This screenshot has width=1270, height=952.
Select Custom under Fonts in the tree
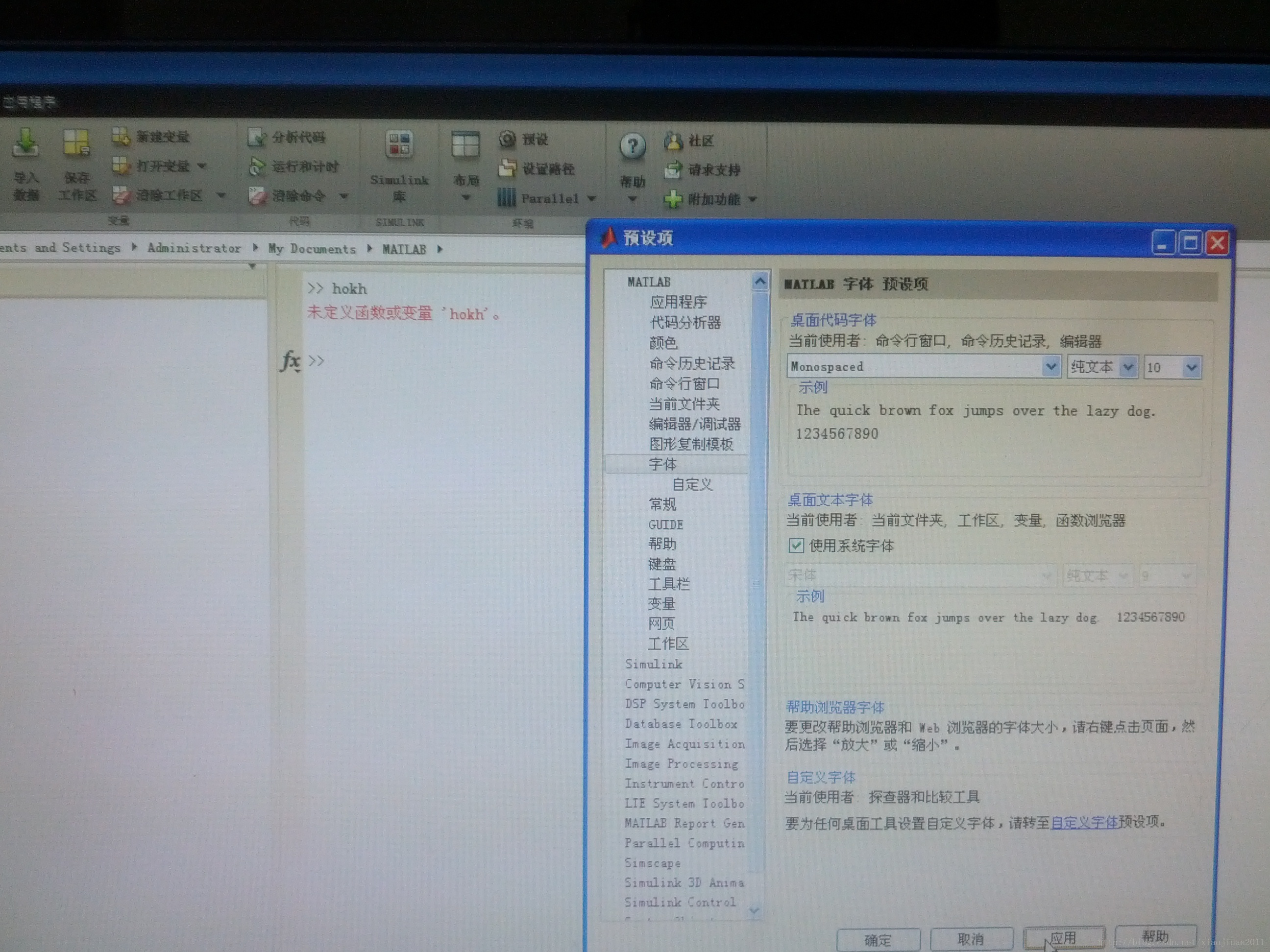(x=692, y=484)
